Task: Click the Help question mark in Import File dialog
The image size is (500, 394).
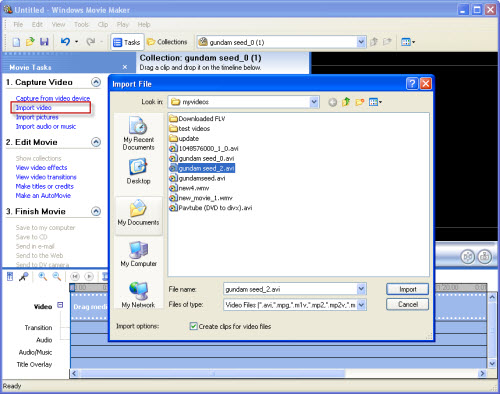Action: (412, 83)
